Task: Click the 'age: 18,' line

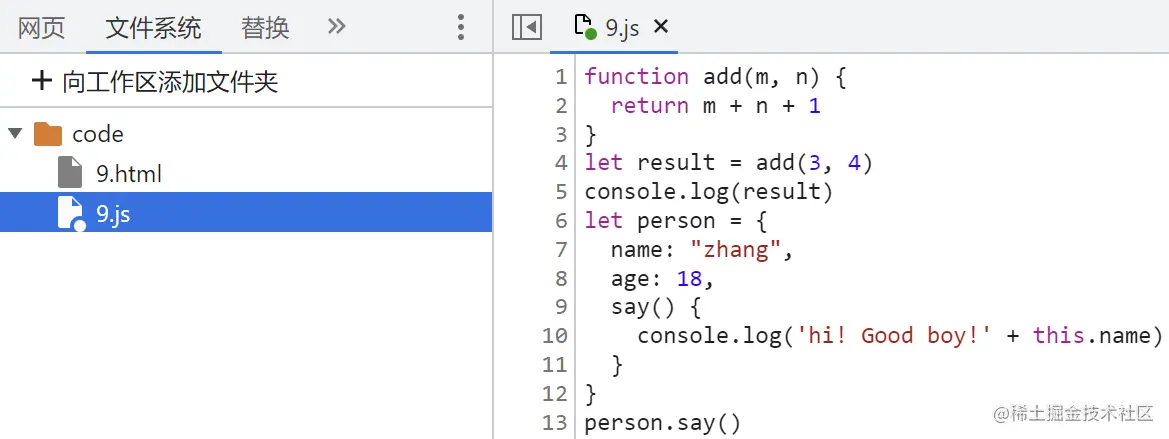Action: (663, 279)
